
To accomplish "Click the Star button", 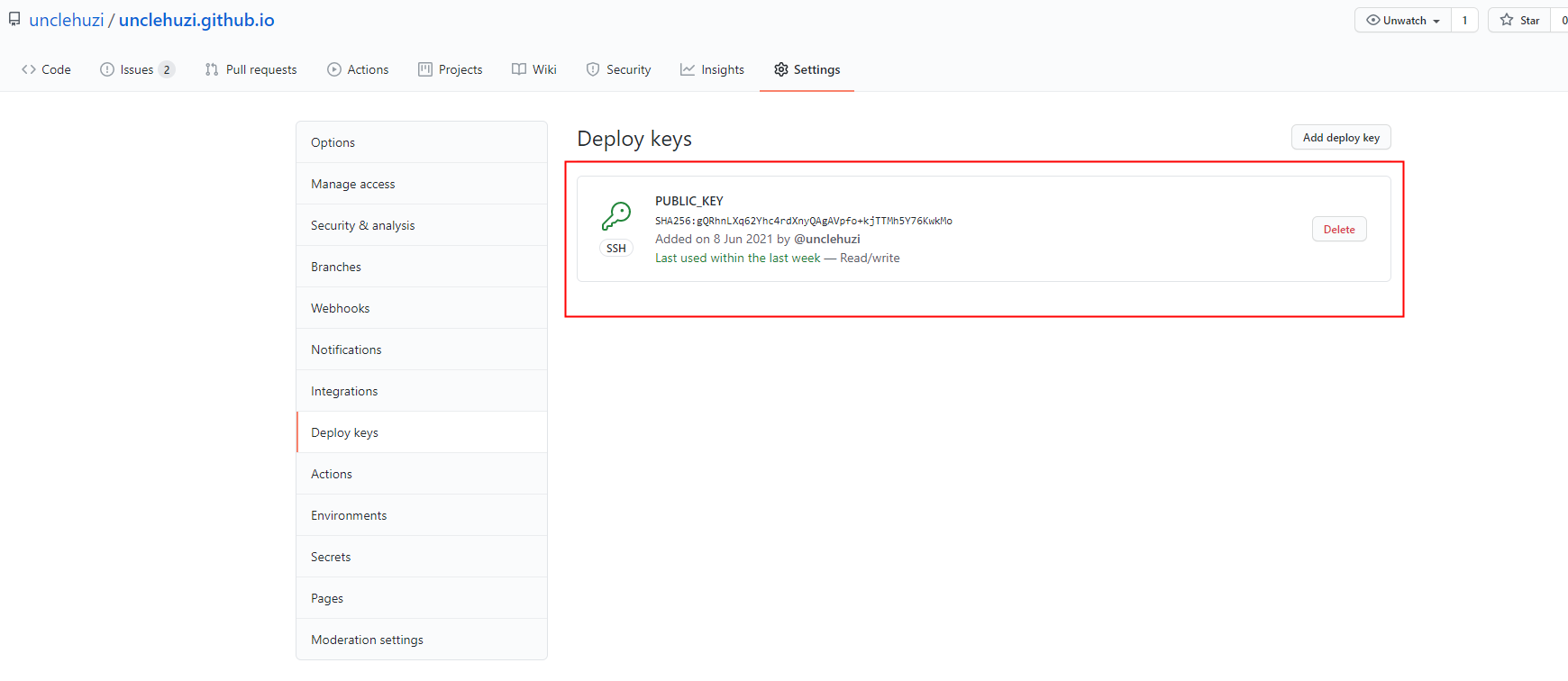I will [x=1519, y=20].
